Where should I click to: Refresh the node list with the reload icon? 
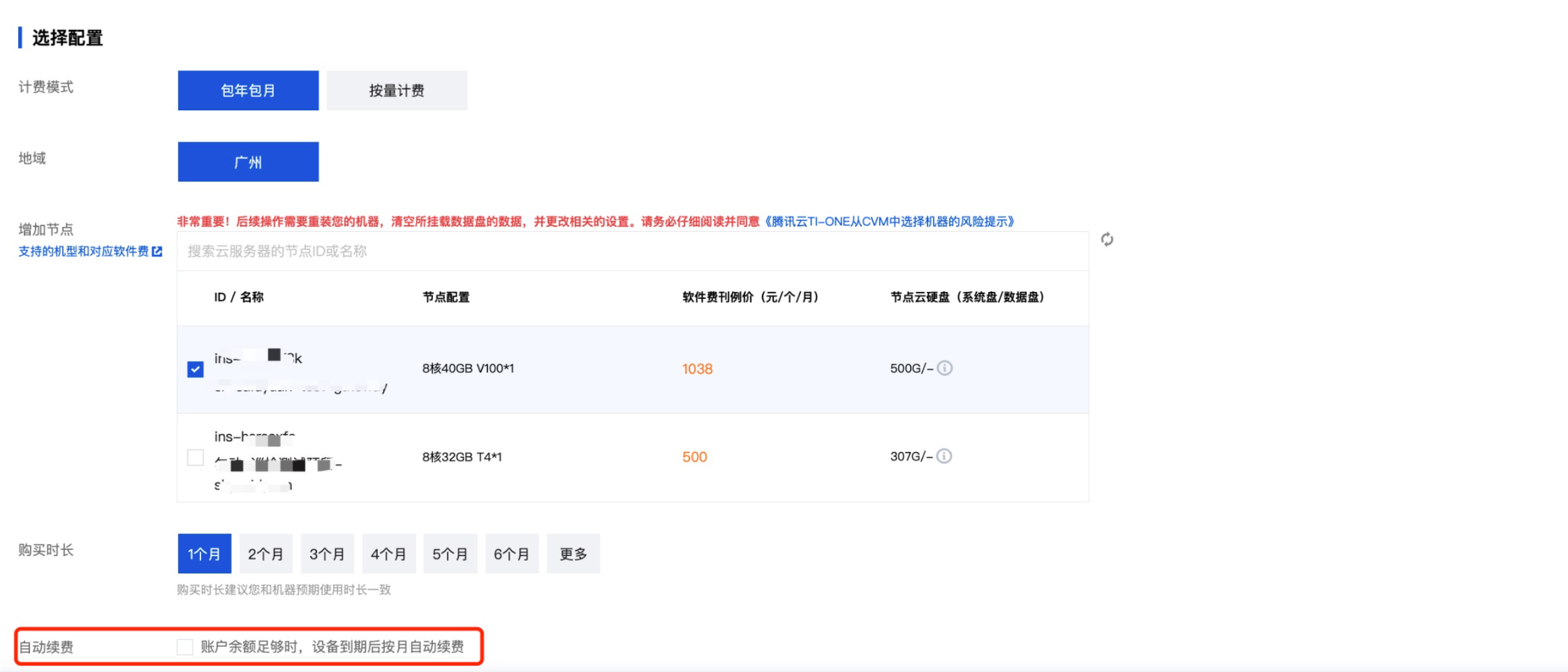click(1107, 239)
